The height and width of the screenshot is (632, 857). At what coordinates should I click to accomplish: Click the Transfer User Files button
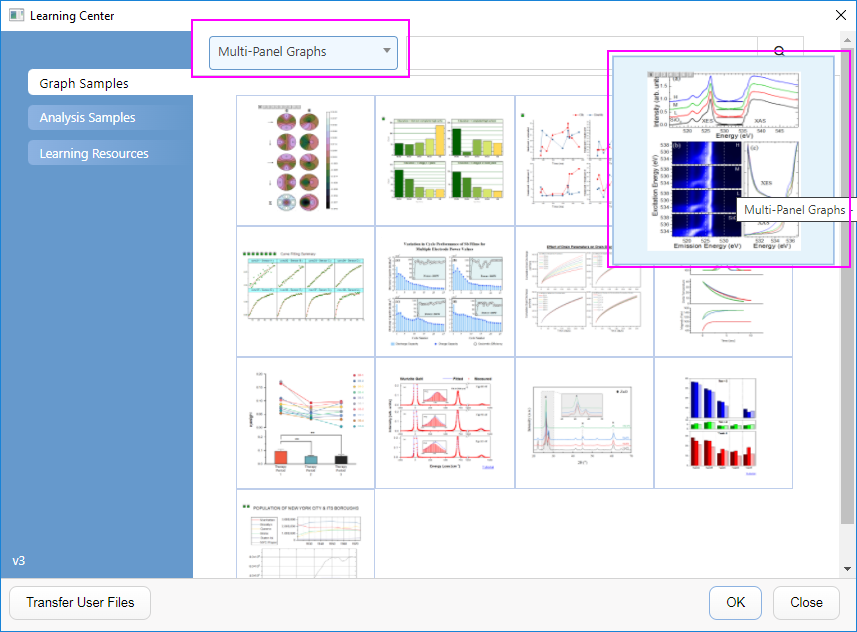(x=80, y=603)
